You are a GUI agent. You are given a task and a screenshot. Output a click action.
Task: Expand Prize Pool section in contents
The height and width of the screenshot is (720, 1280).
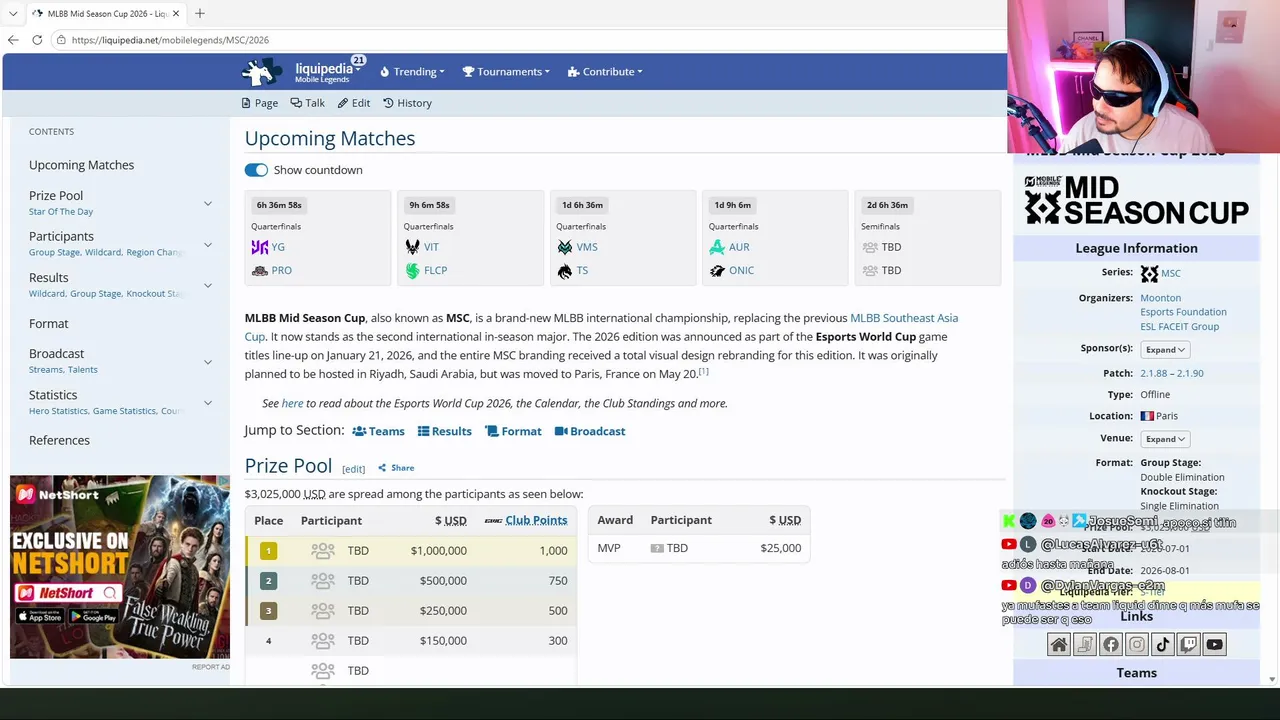pos(208,203)
